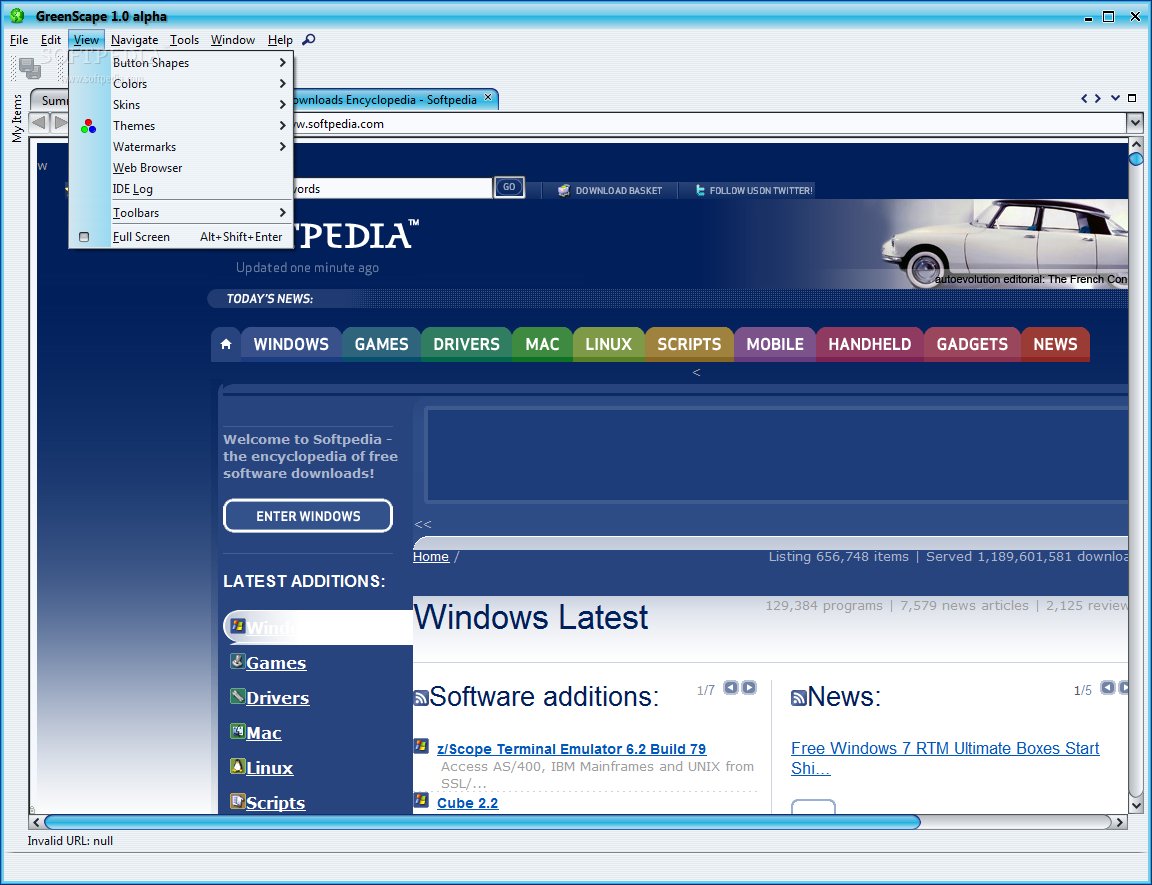Click the horizontal scrollbar thumb
The image size is (1152, 885).
click(482, 822)
